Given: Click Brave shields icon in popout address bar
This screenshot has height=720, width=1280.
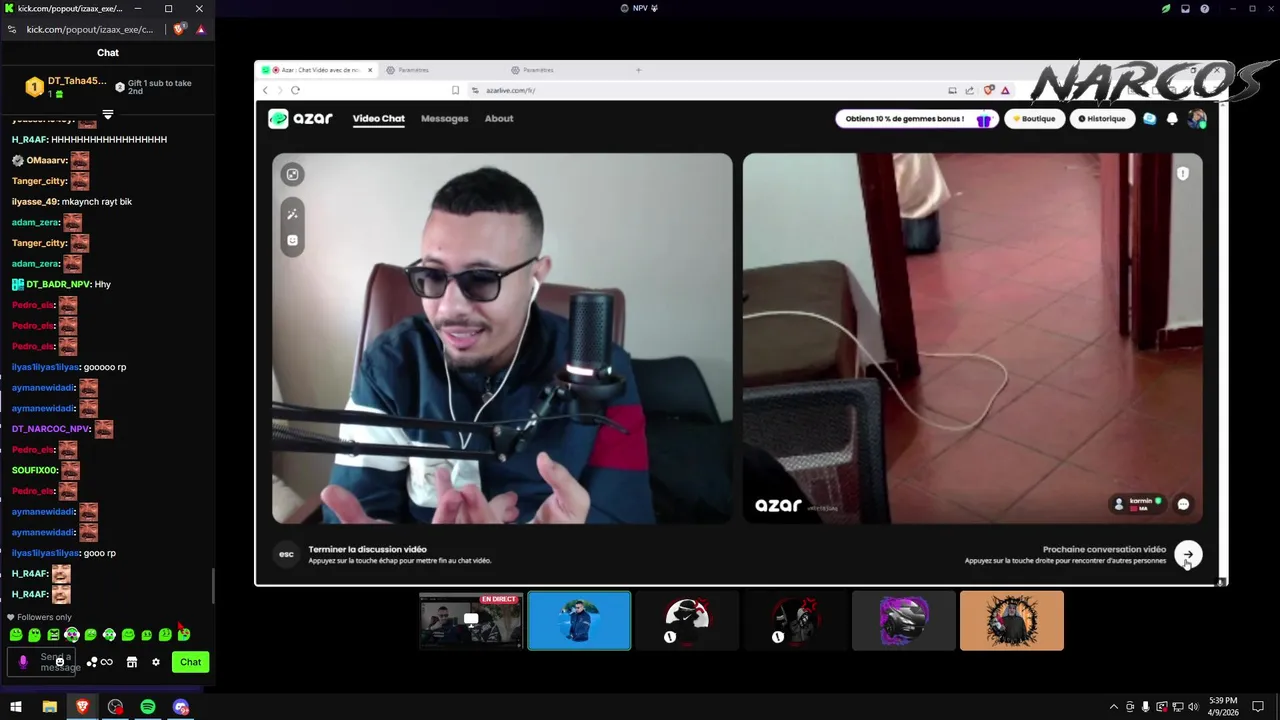Looking at the screenshot, I should coord(179,29).
